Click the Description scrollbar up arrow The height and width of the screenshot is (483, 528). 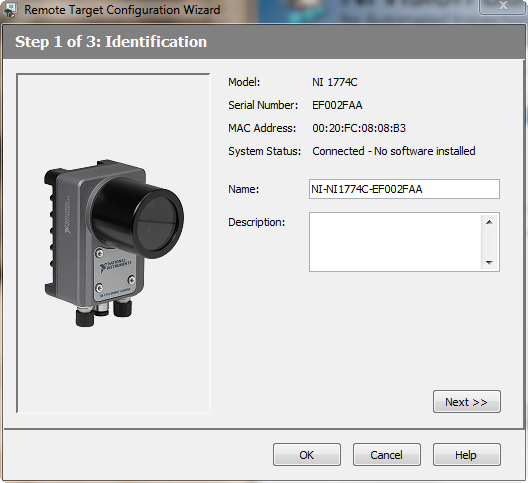[489, 222]
